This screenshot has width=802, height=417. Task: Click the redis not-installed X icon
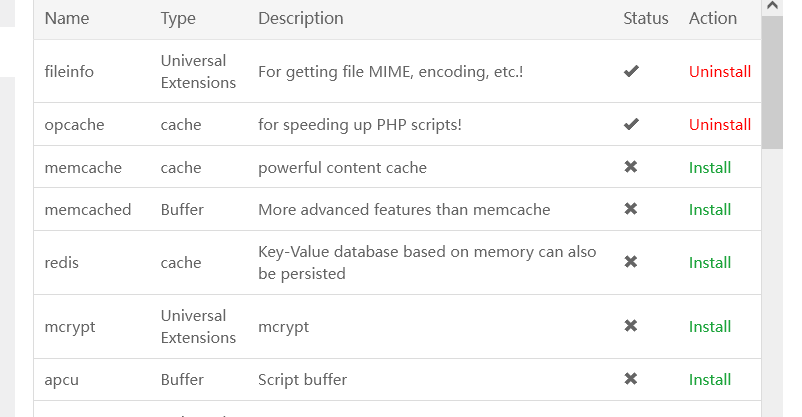point(630,262)
